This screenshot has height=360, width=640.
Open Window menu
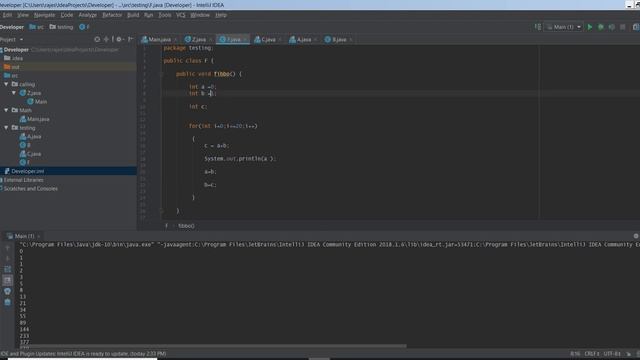pyautogui.click(x=200, y=15)
